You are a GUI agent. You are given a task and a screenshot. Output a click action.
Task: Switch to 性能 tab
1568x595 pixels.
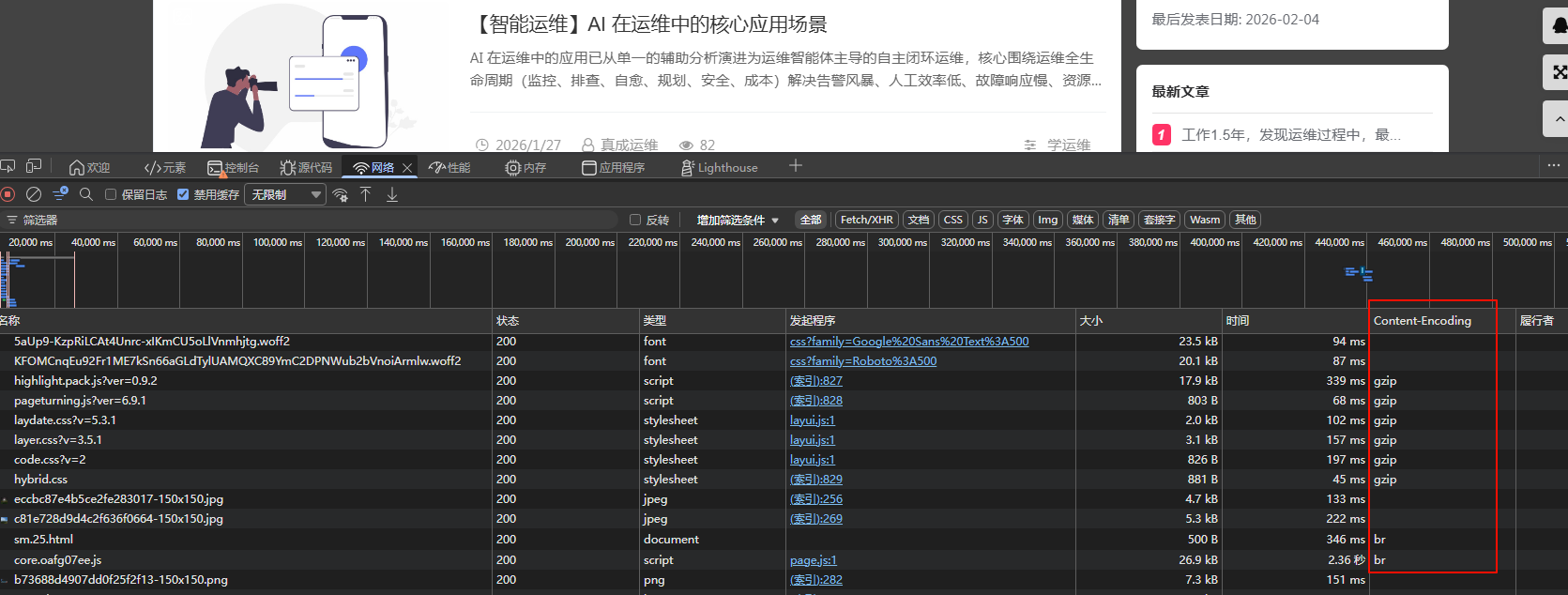tap(449, 168)
